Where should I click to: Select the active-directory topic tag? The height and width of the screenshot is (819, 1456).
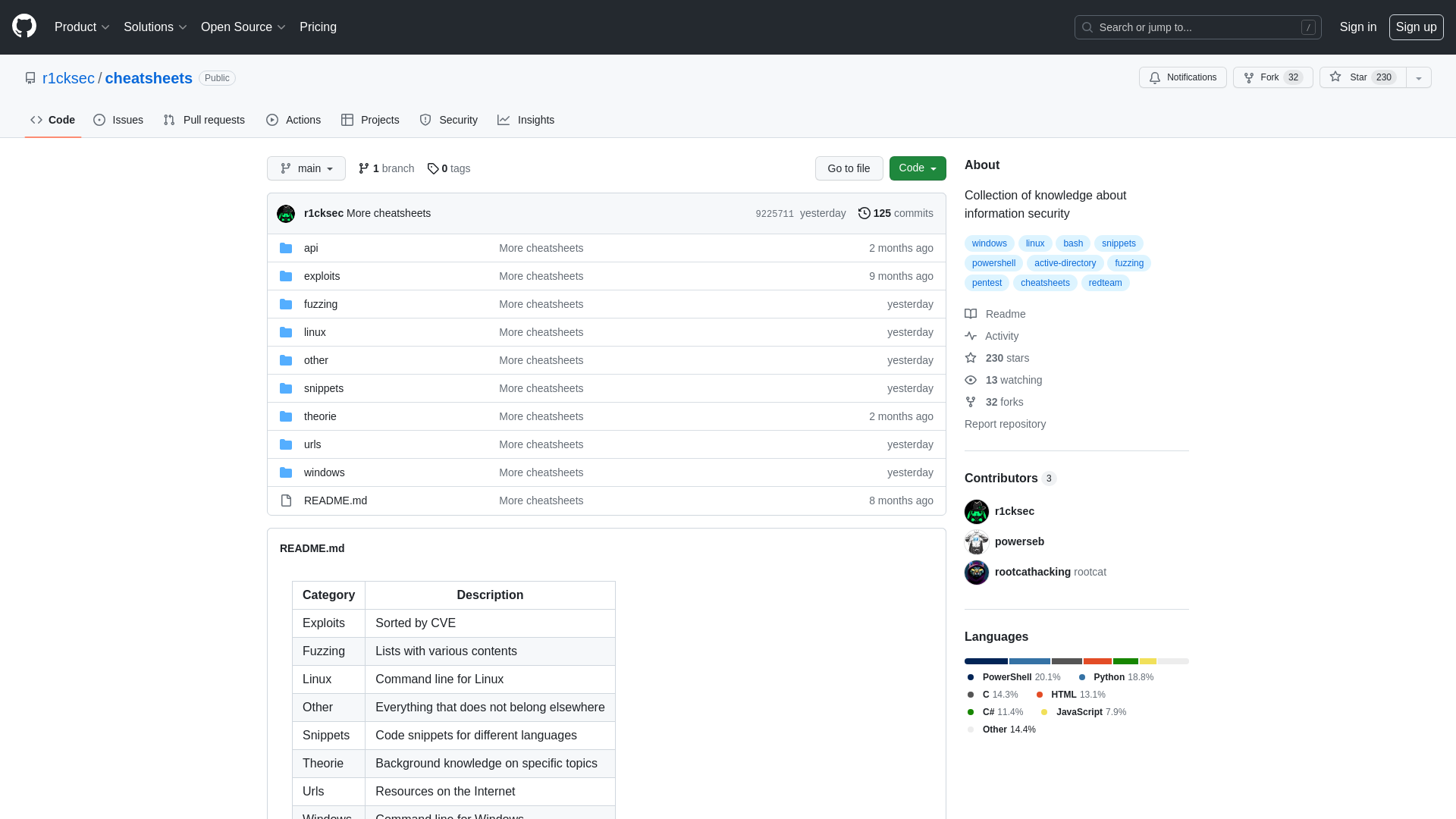(1065, 263)
